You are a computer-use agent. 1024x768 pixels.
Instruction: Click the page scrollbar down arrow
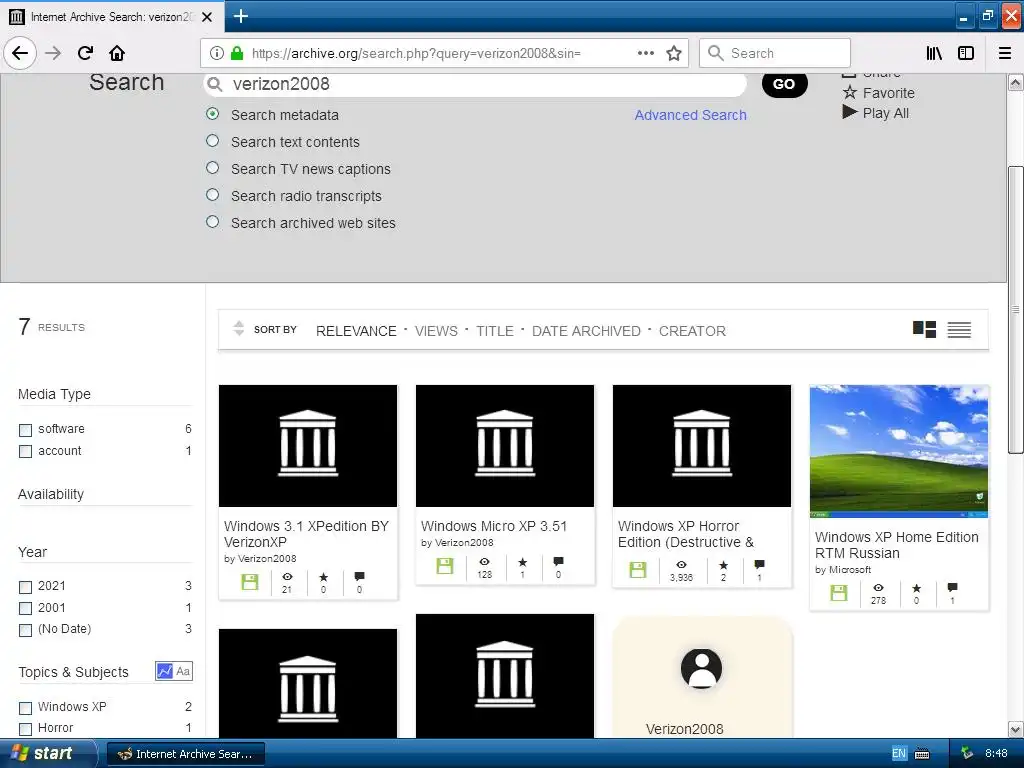point(1015,729)
